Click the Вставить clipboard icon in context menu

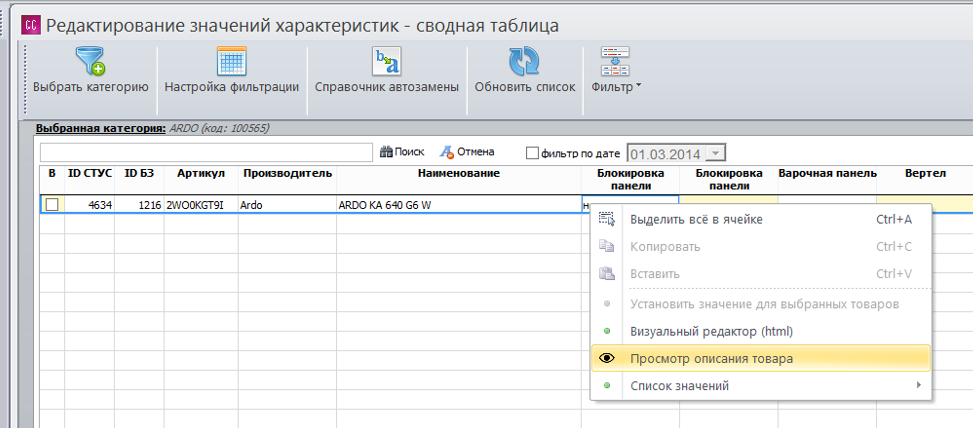(x=606, y=273)
